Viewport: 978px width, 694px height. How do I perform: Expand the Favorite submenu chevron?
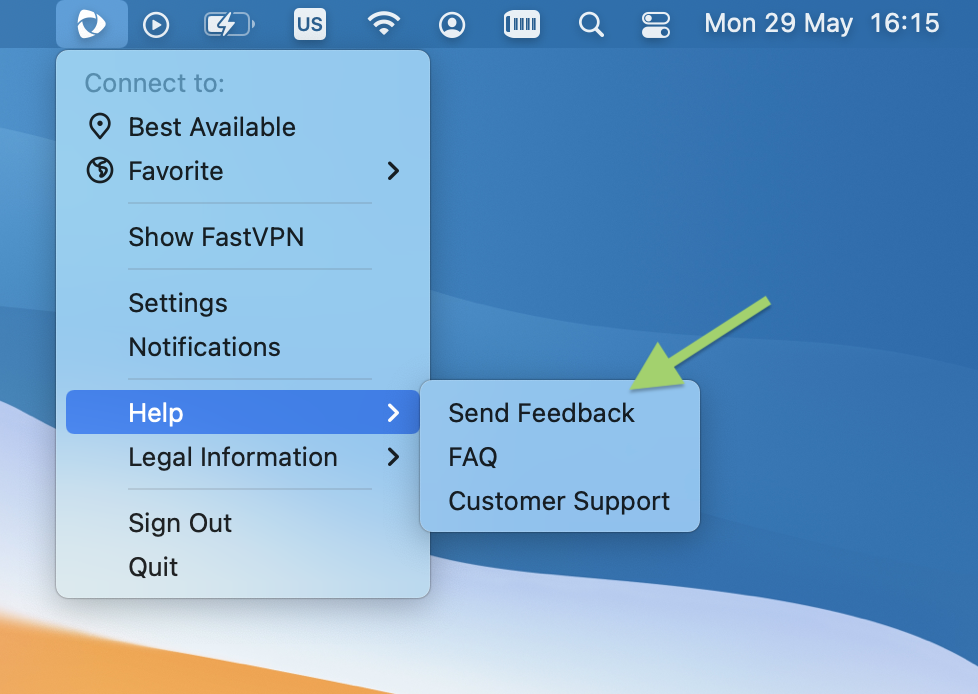click(x=393, y=170)
